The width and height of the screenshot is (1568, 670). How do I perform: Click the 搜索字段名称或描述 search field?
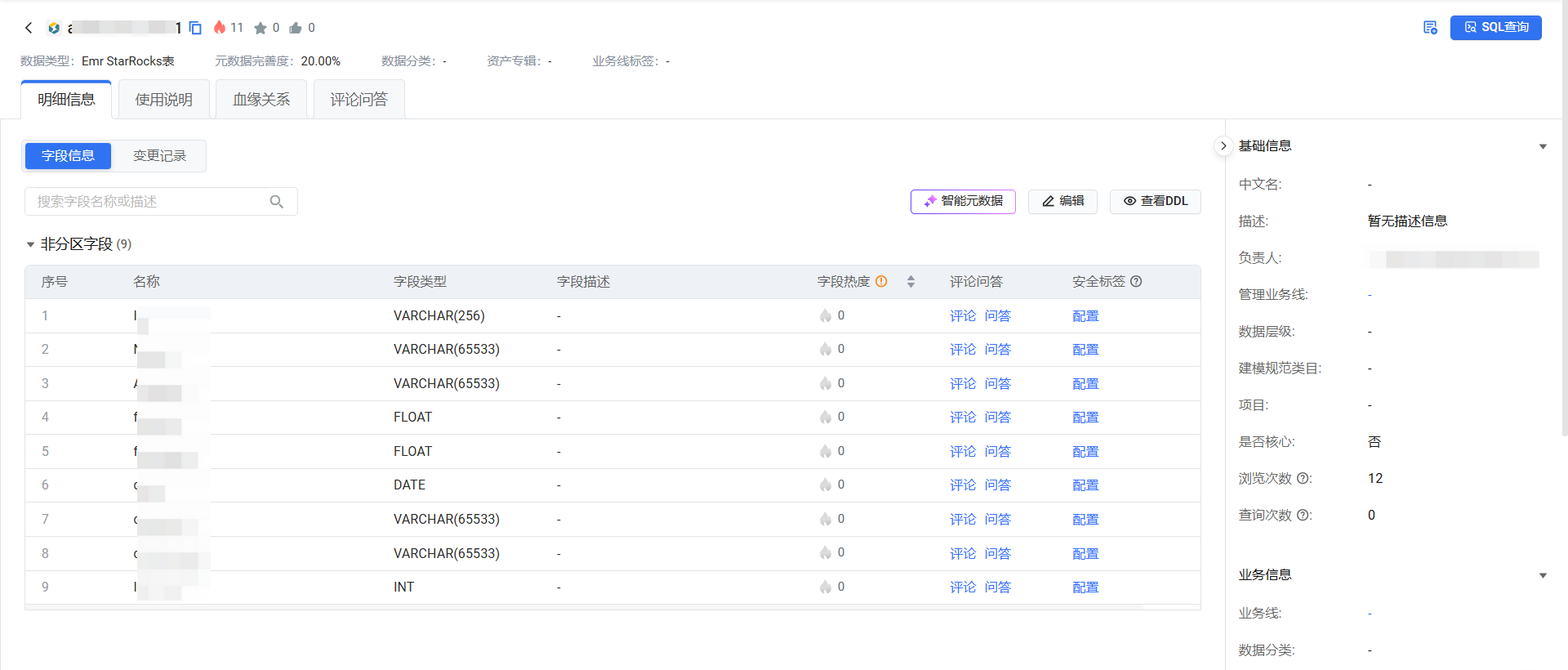pos(147,202)
